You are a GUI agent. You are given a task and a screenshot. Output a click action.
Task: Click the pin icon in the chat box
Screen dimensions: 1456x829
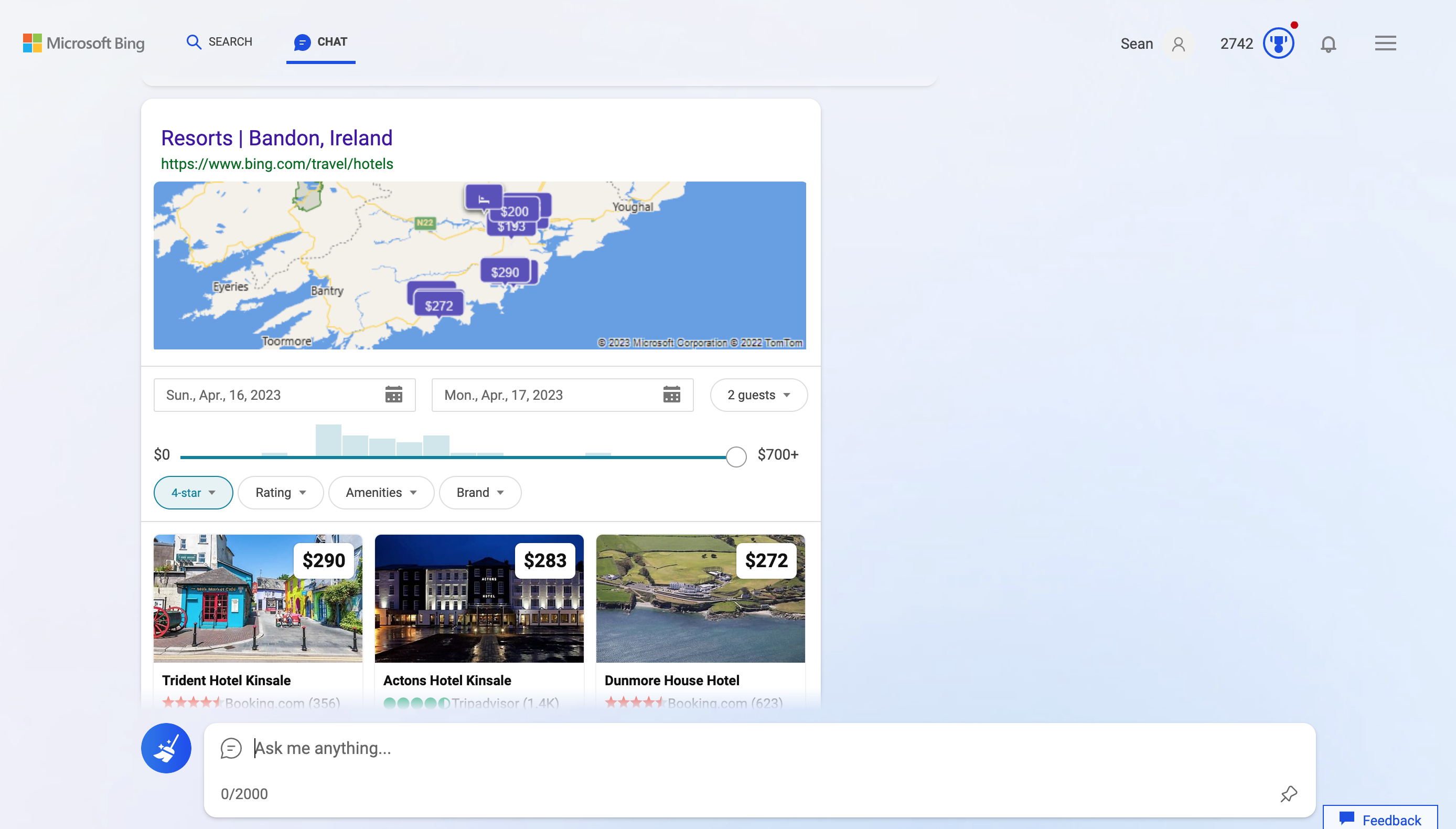click(1289, 794)
